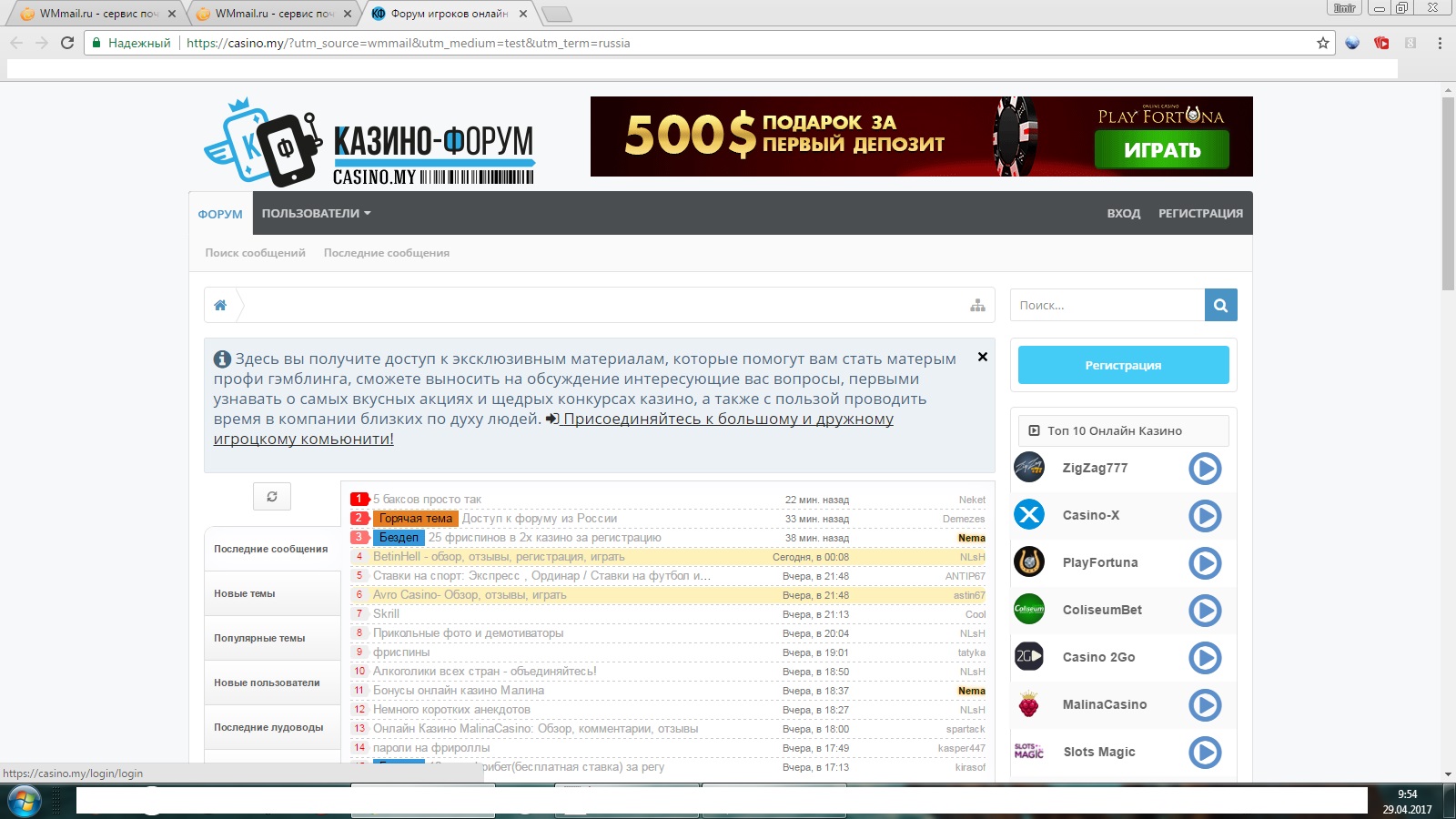Open Chrome three-dot menu
1456x819 pixels.
[1440, 43]
